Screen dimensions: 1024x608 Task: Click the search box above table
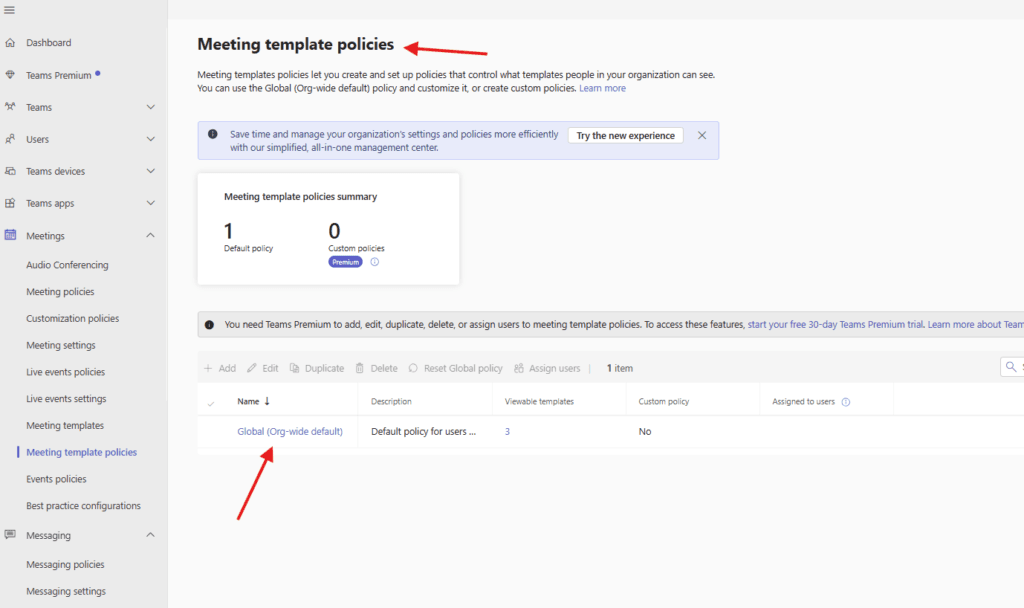coord(1012,368)
